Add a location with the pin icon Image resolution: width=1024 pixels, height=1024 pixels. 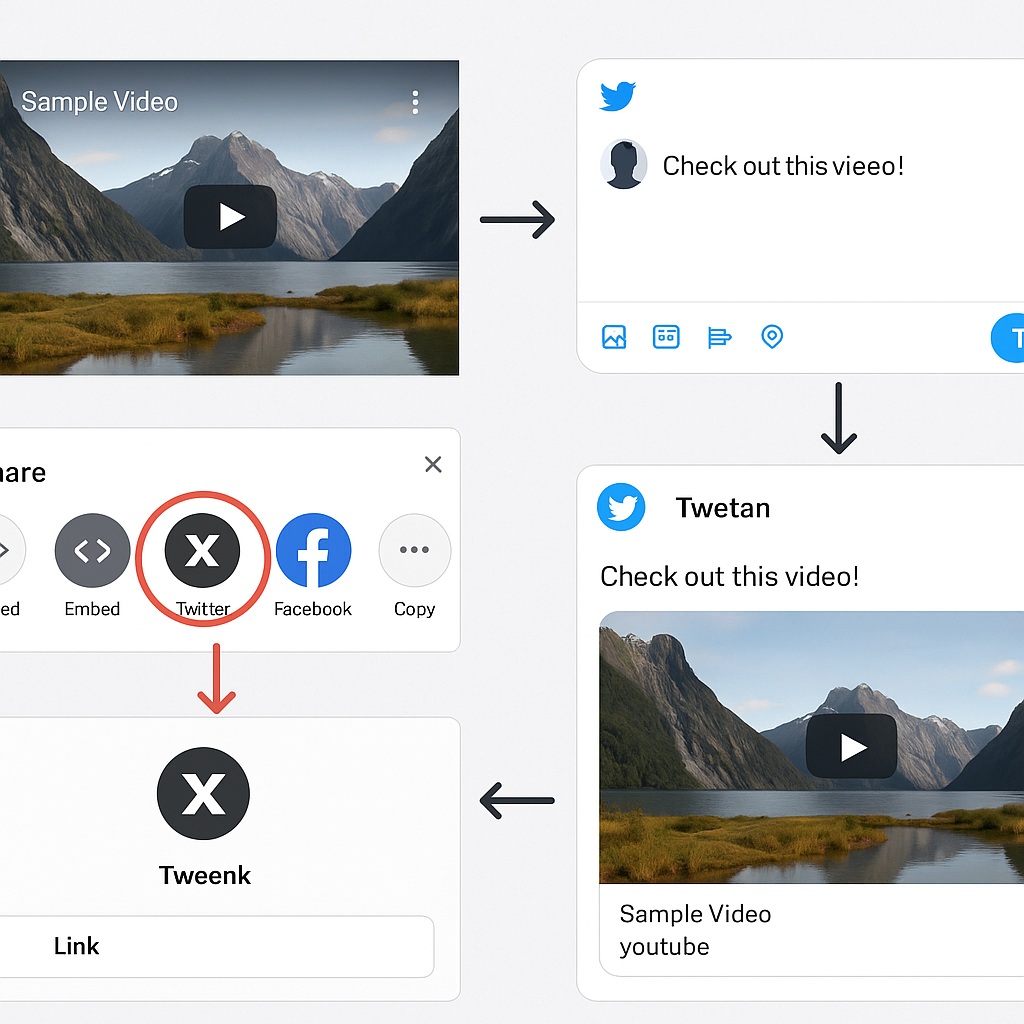[772, 337]
